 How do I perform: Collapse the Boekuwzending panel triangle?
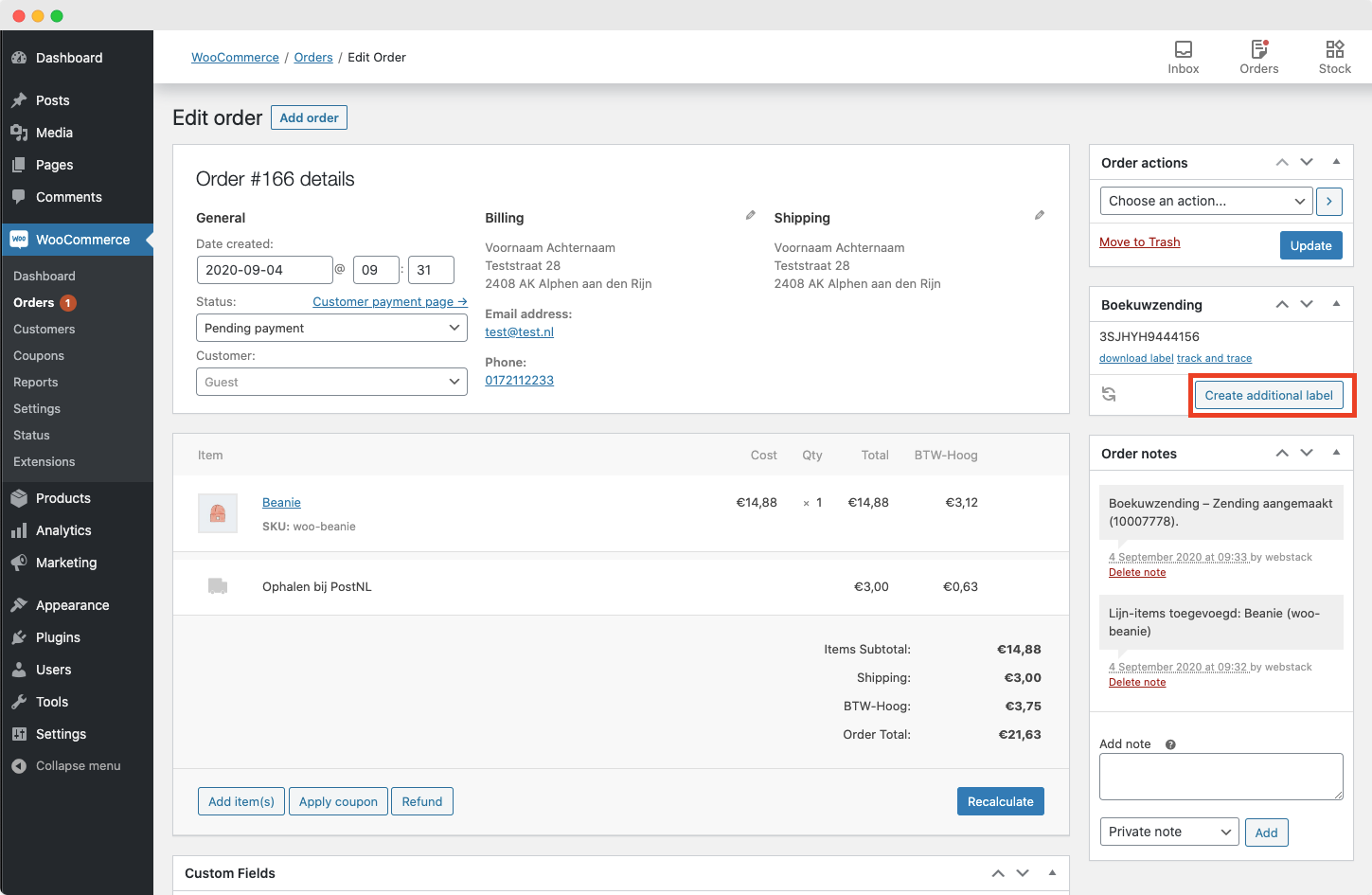click(1336, 304)
